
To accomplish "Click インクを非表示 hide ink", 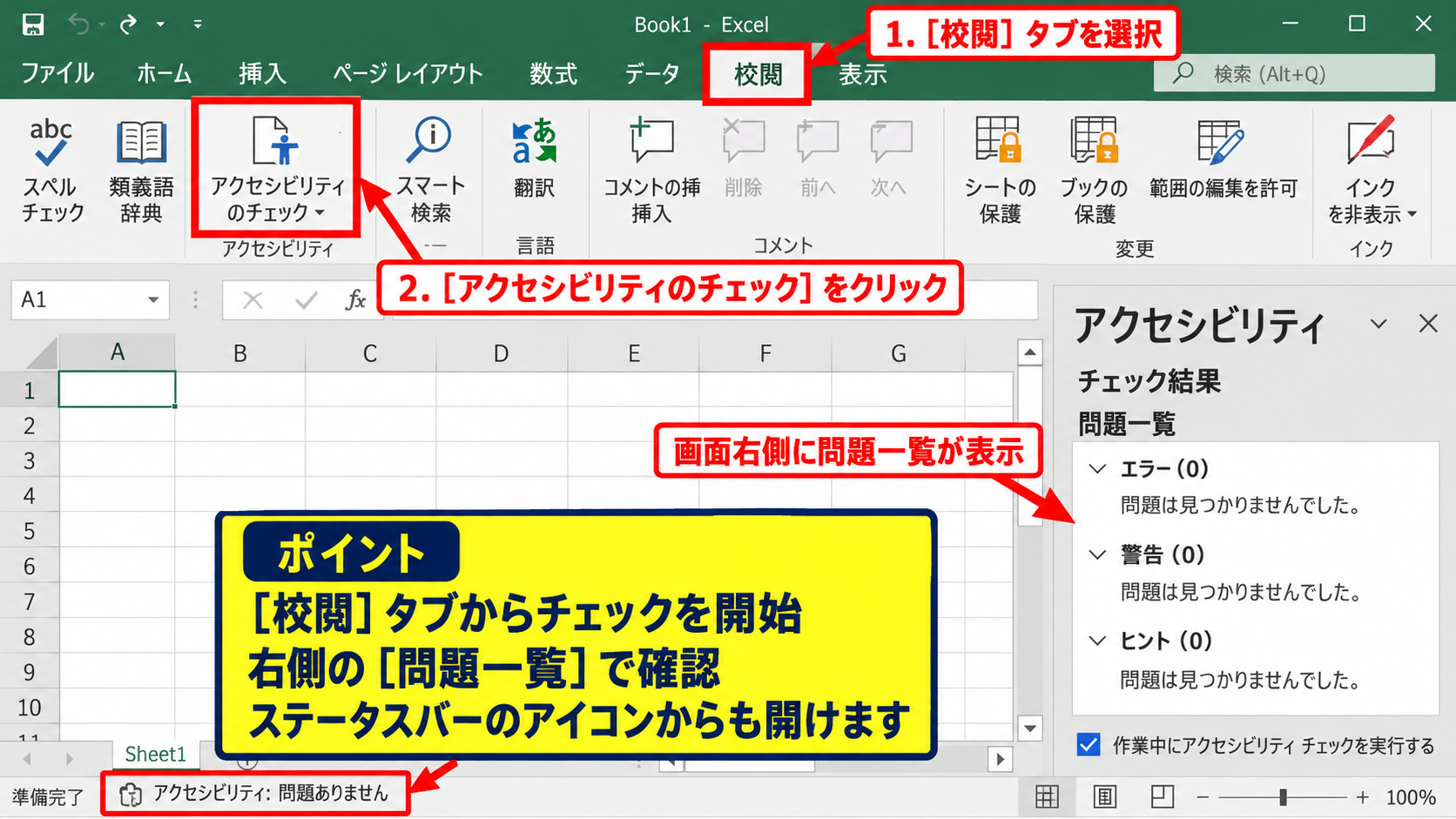I will coord(1372,171).
